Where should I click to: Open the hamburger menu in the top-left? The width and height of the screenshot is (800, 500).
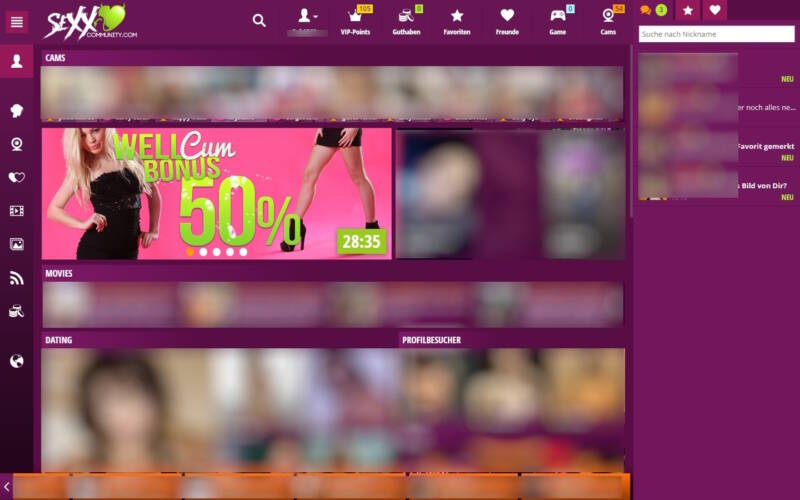point(16,20)
